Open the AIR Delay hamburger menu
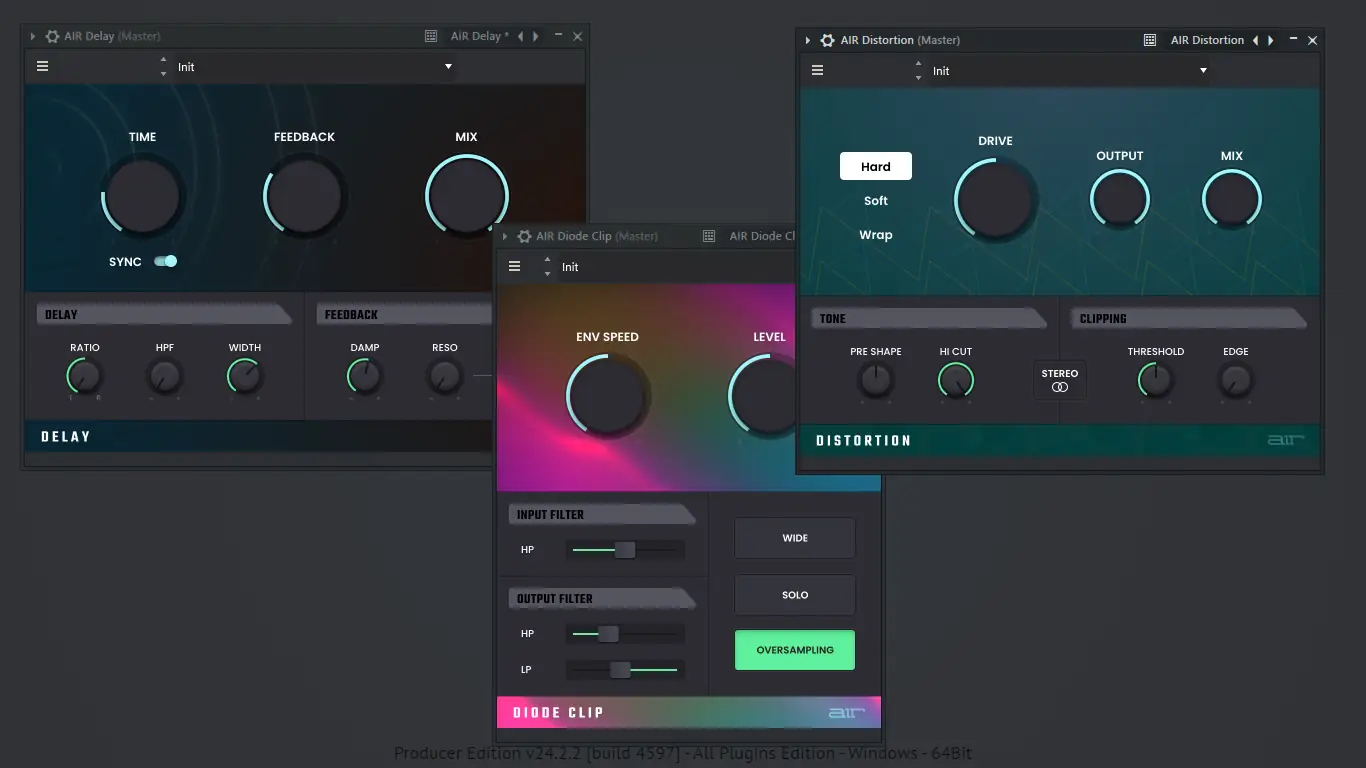Viewport: 1366px width, 768px height. pyautogui.click(x=41, y=66)
